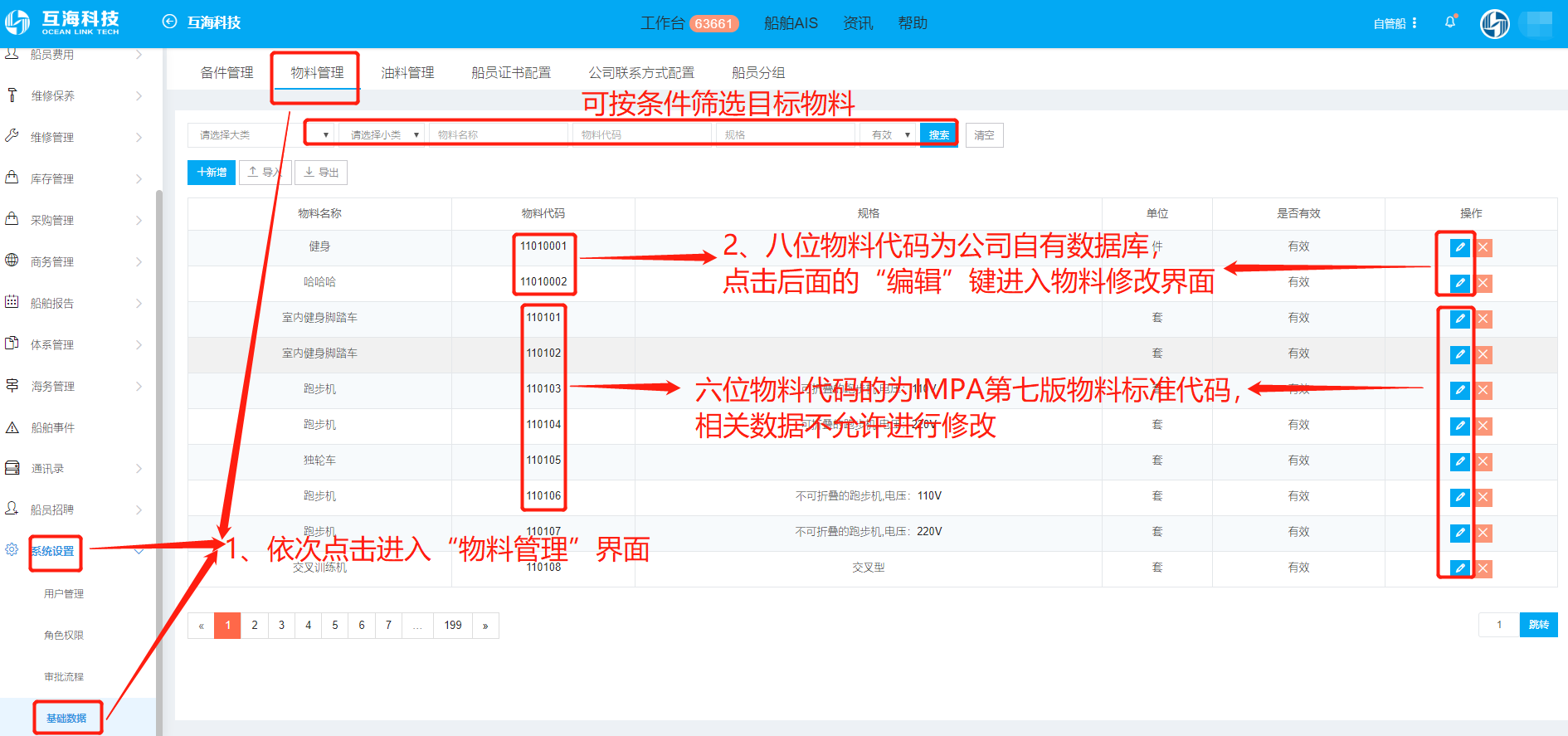Open the 请选择小类 subcategory dropdown
The image size is (1568, 736).
(382, 134)
